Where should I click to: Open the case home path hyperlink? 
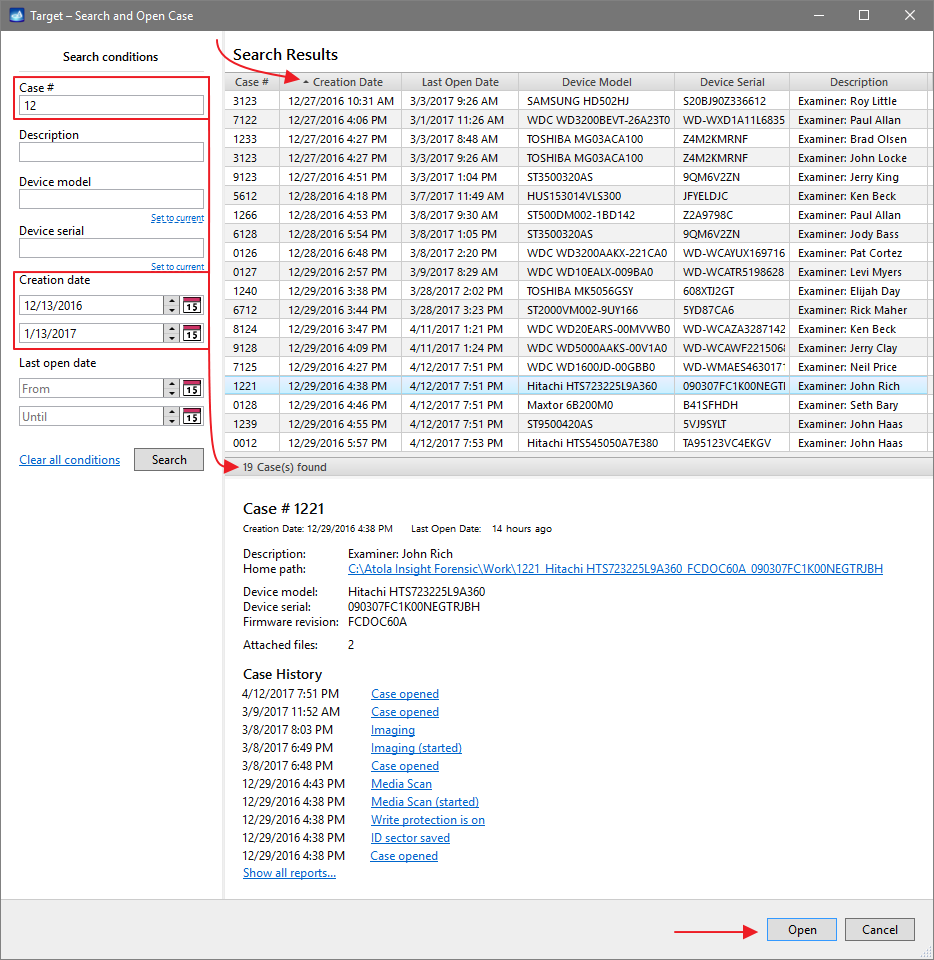(x=614, y=568)
